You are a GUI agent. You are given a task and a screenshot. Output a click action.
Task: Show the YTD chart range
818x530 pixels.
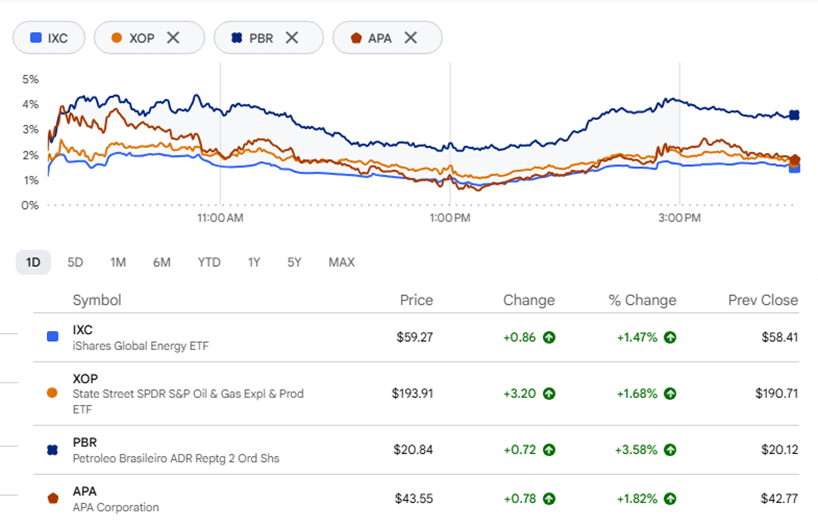209,262
